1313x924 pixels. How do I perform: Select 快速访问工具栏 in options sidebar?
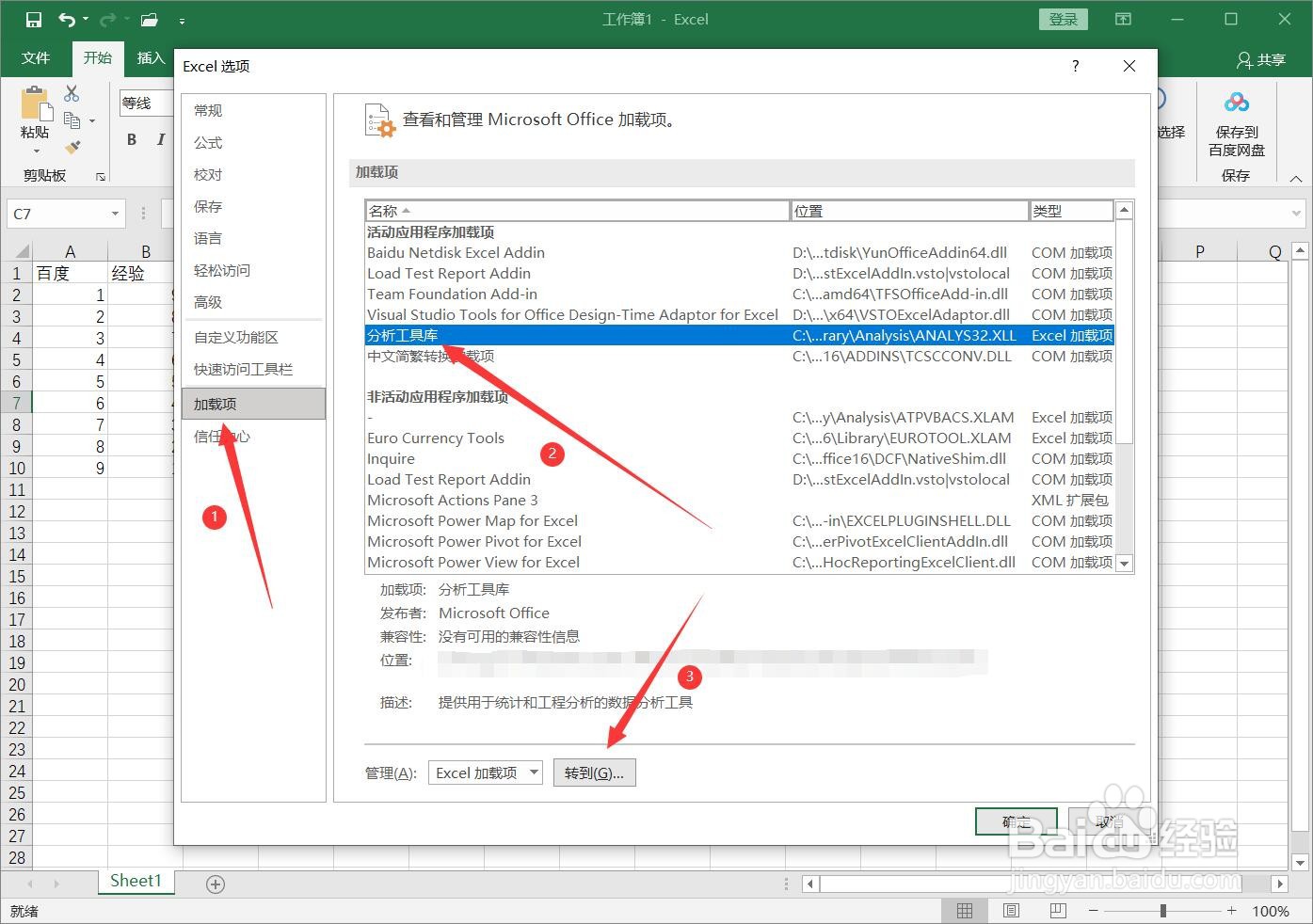click(x=253, y=369)
